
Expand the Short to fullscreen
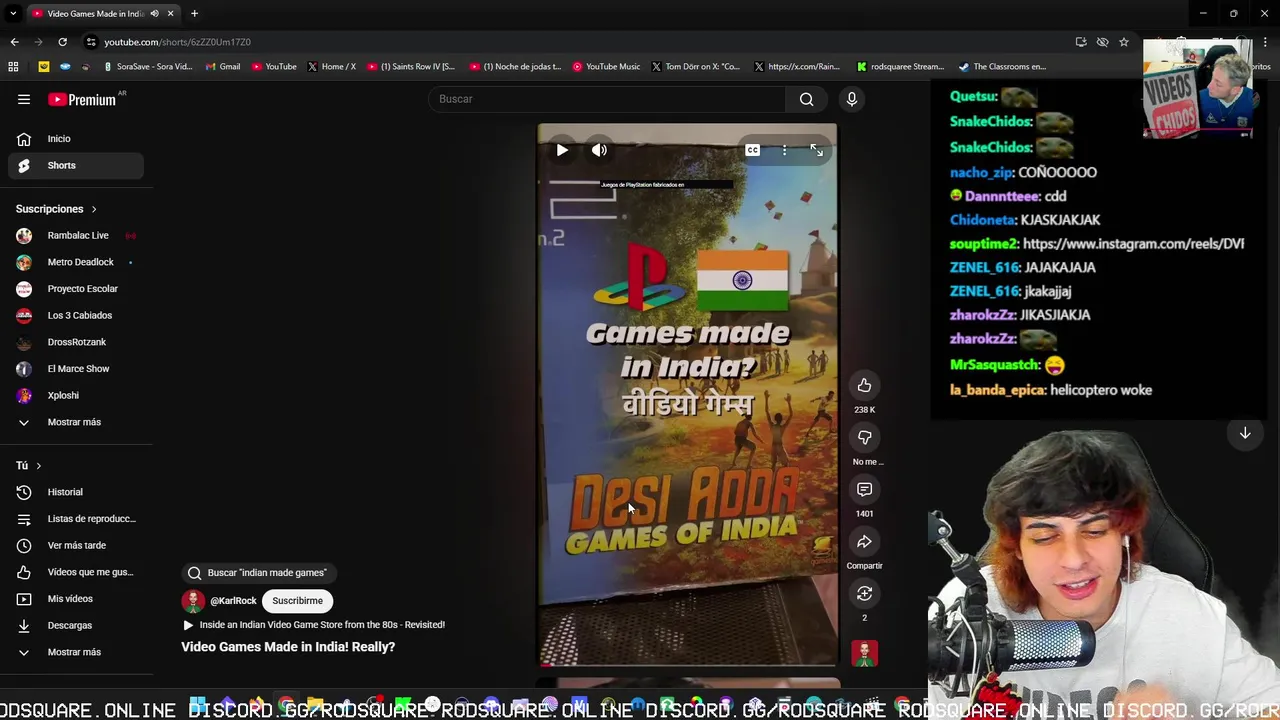817,150
